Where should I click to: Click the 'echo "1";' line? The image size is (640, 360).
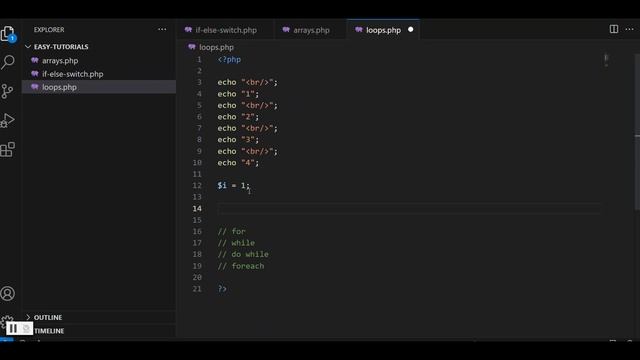point(238,94)
